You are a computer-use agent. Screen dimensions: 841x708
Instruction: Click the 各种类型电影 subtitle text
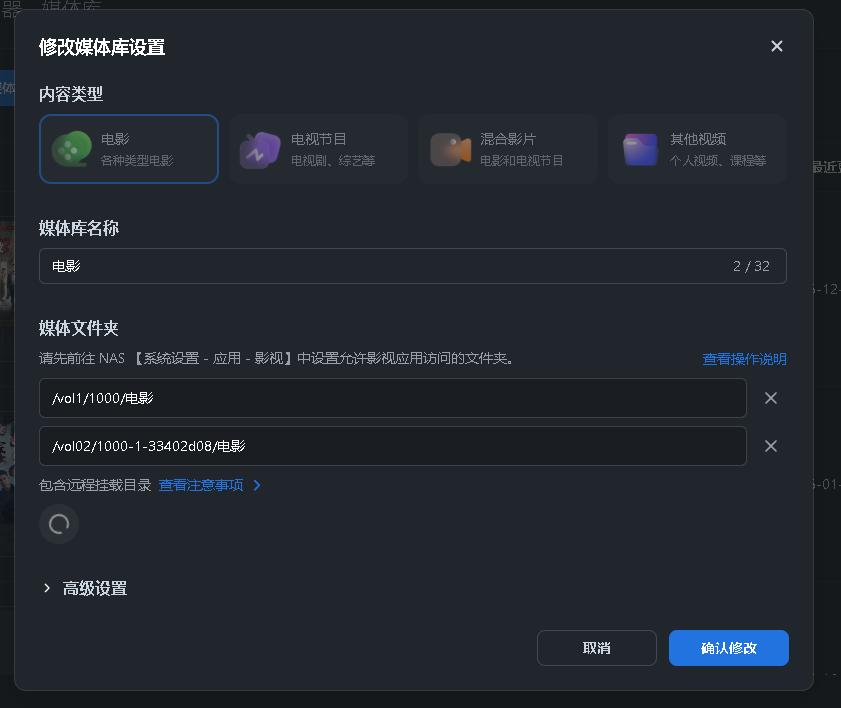click(x=137, y=160)
